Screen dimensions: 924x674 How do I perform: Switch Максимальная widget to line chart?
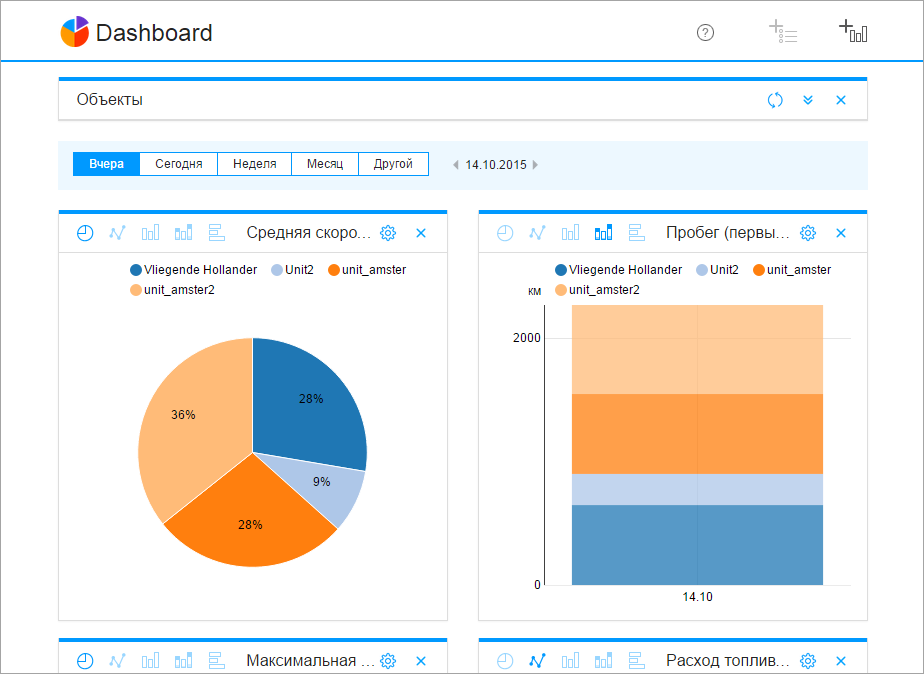pos(117,661)
